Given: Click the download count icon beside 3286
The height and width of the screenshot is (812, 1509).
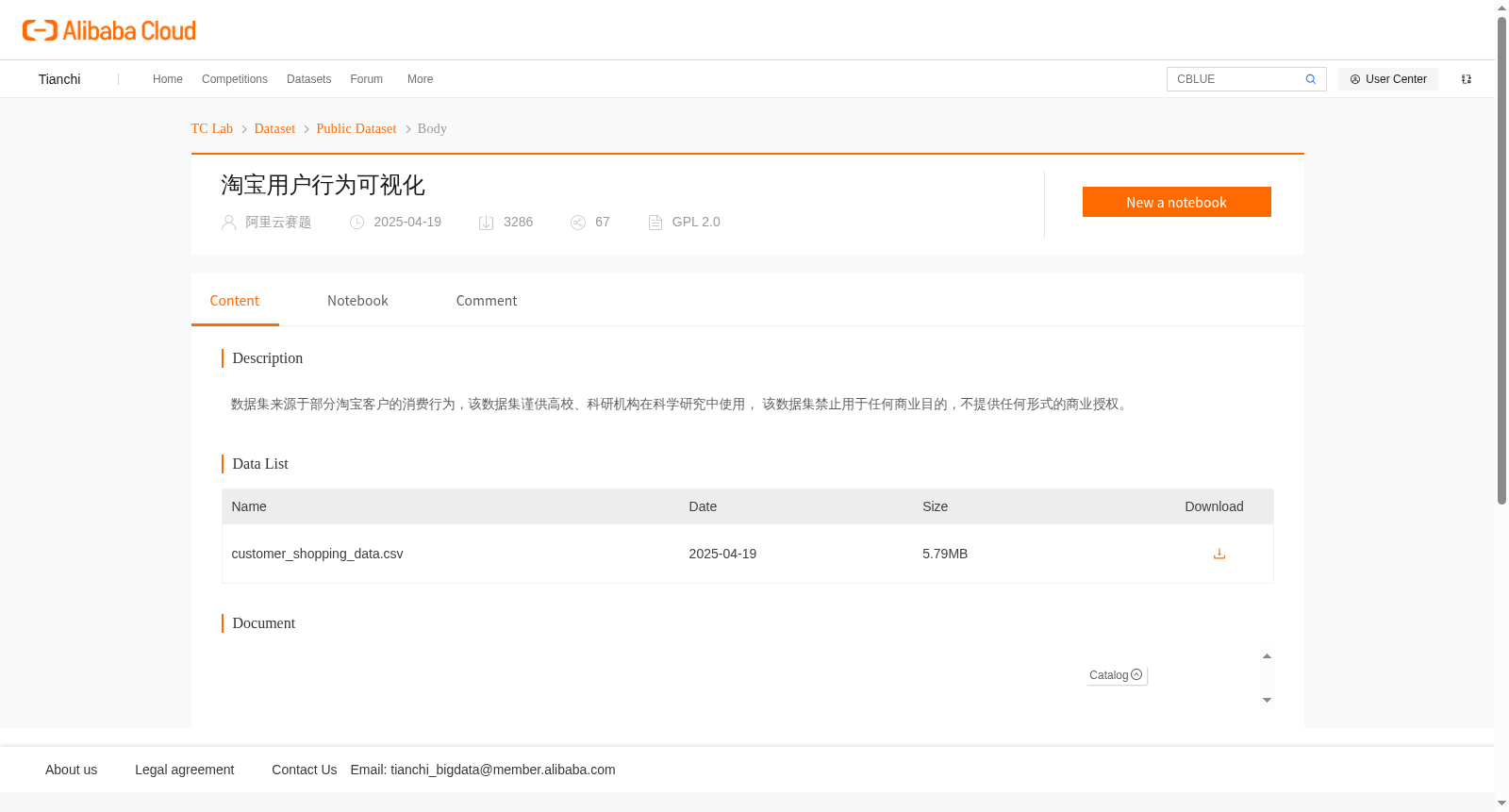Looking at the screenshot, I should tap(486, 223).
